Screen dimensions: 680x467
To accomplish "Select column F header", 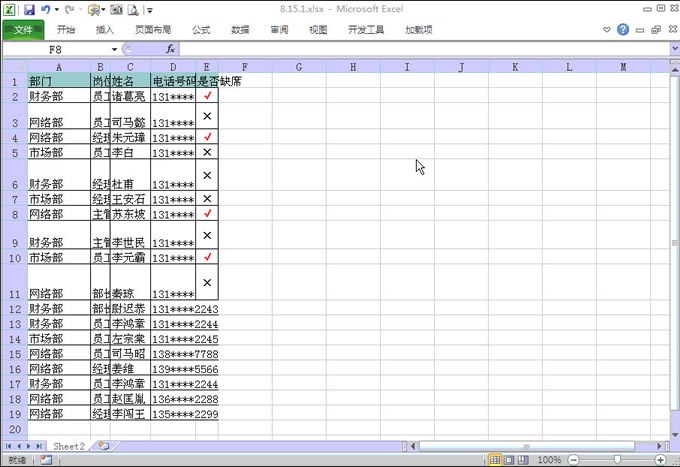I will [245, 67].
